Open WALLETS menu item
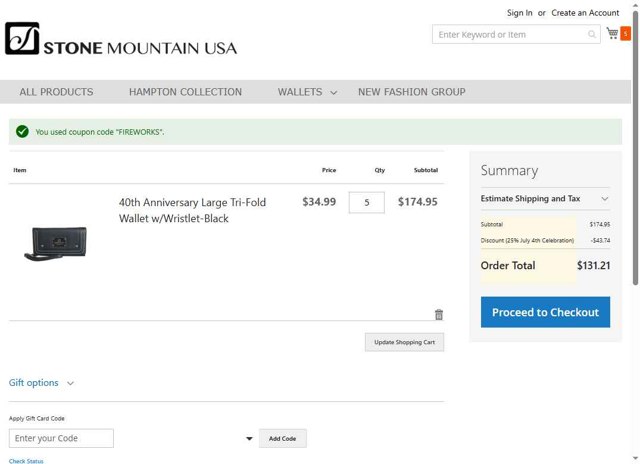 pyautogui.click(x=300, y=92)
